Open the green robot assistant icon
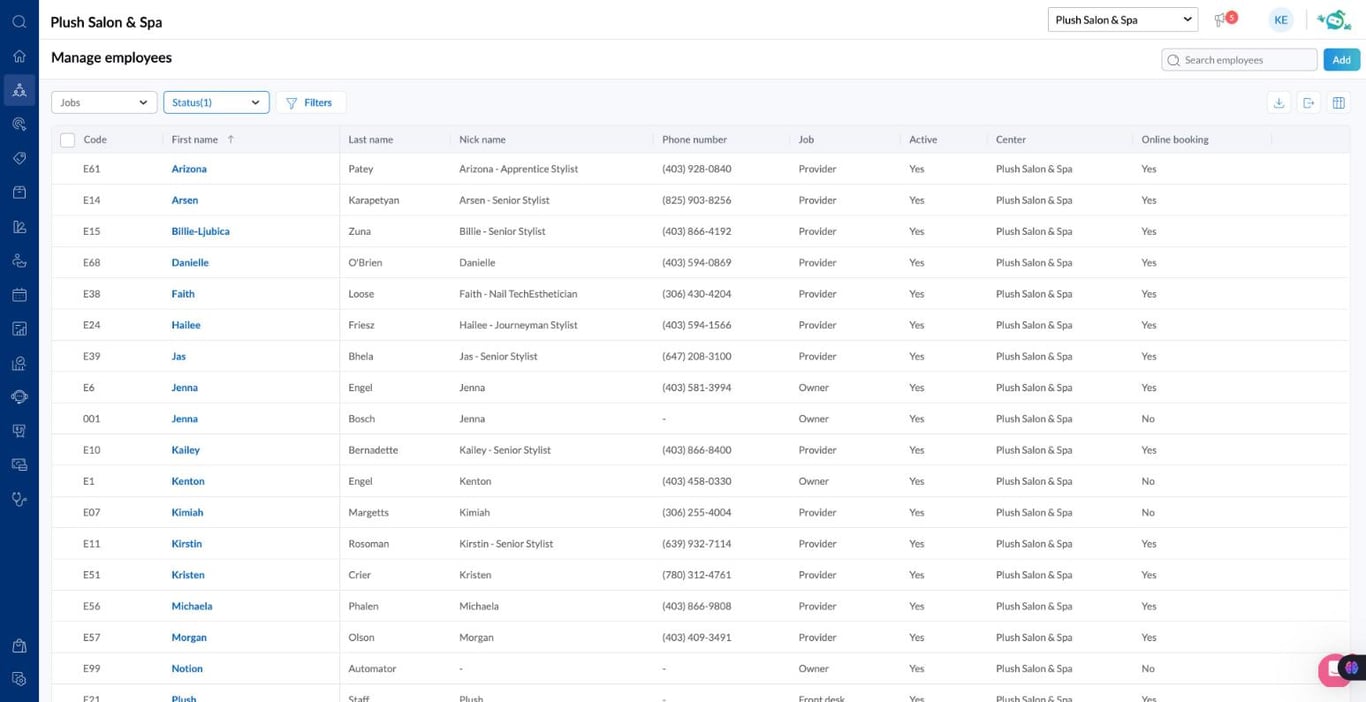The image size is (1366, 702). point(1333,20)
